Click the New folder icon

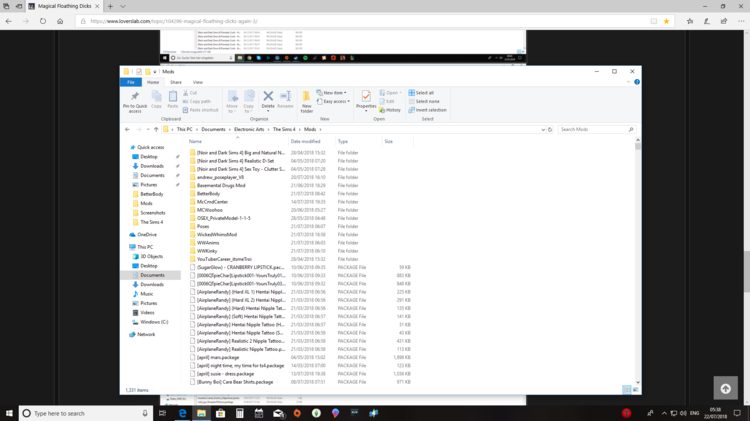(x=307, y=102)
